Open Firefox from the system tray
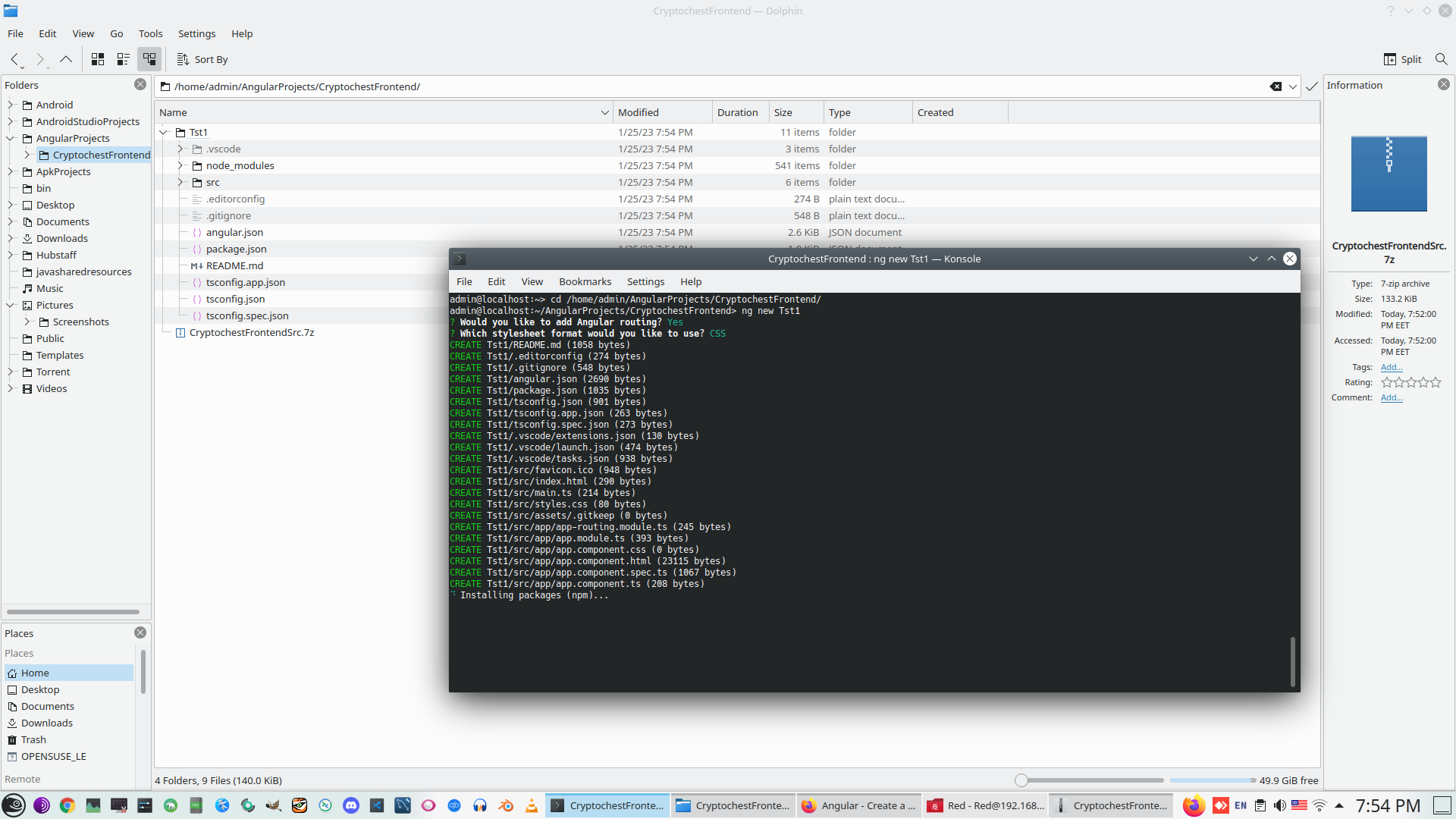Viewport: 1456px width, 819px height. [x=1194, y=805]
